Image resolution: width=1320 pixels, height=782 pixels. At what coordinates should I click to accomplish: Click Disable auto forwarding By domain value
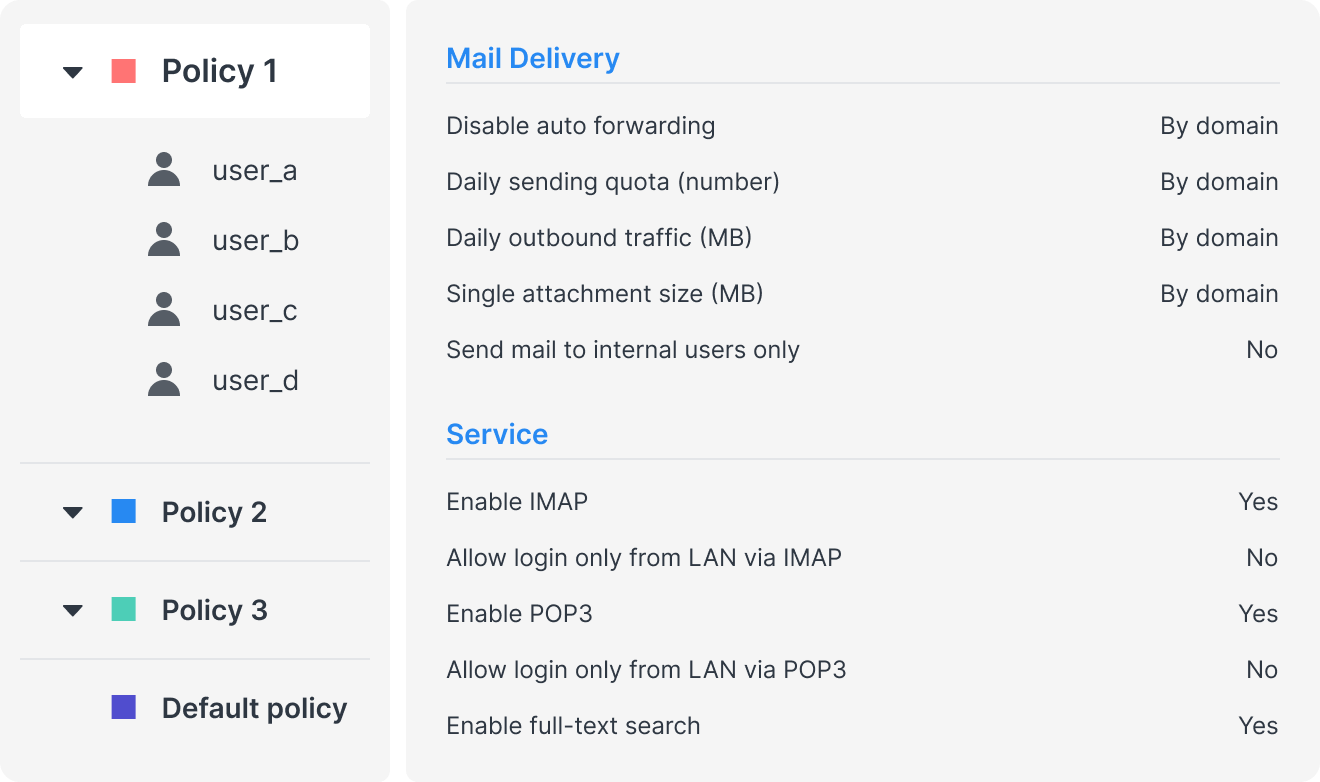[x=1219, y=126]
